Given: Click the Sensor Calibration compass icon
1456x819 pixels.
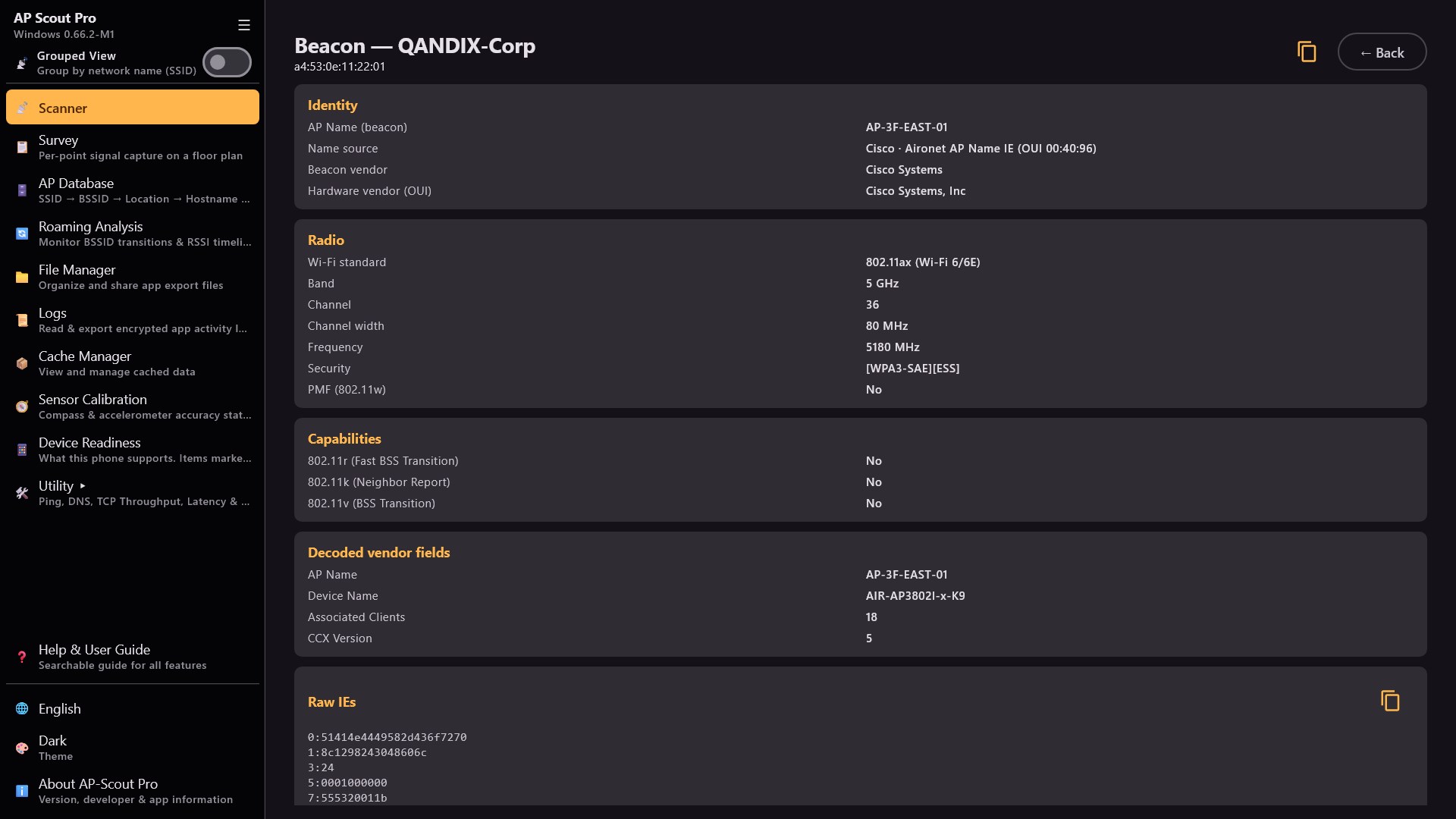Looking at the screenshot, I should [x=22, y=406].
